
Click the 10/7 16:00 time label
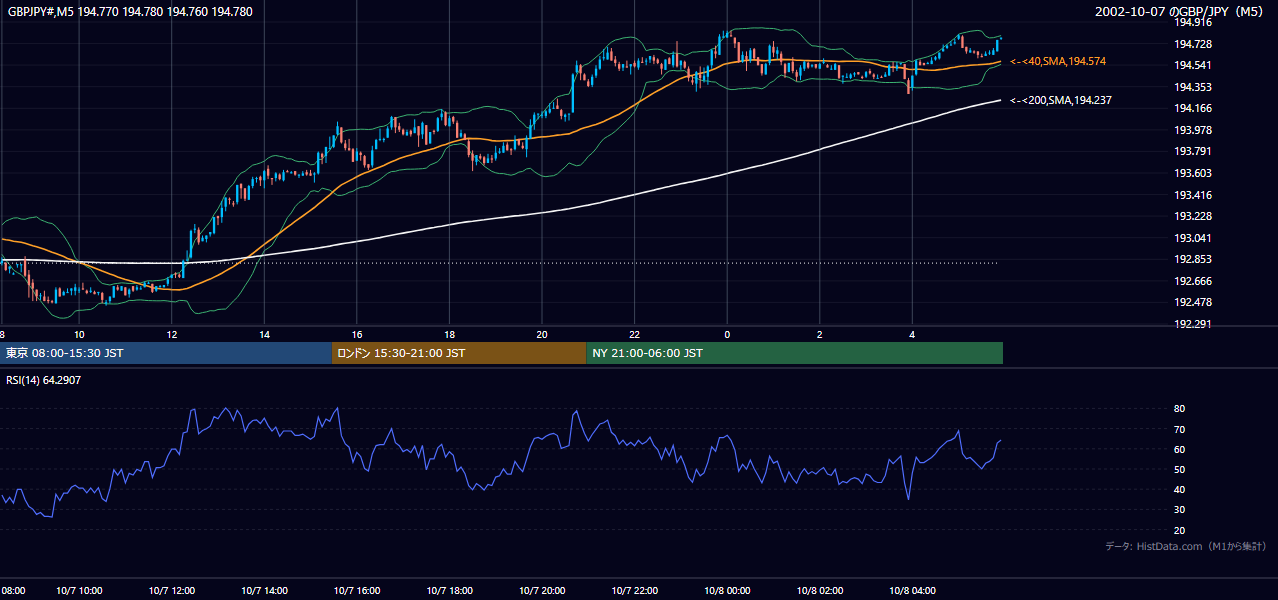[x=357, y=590]
